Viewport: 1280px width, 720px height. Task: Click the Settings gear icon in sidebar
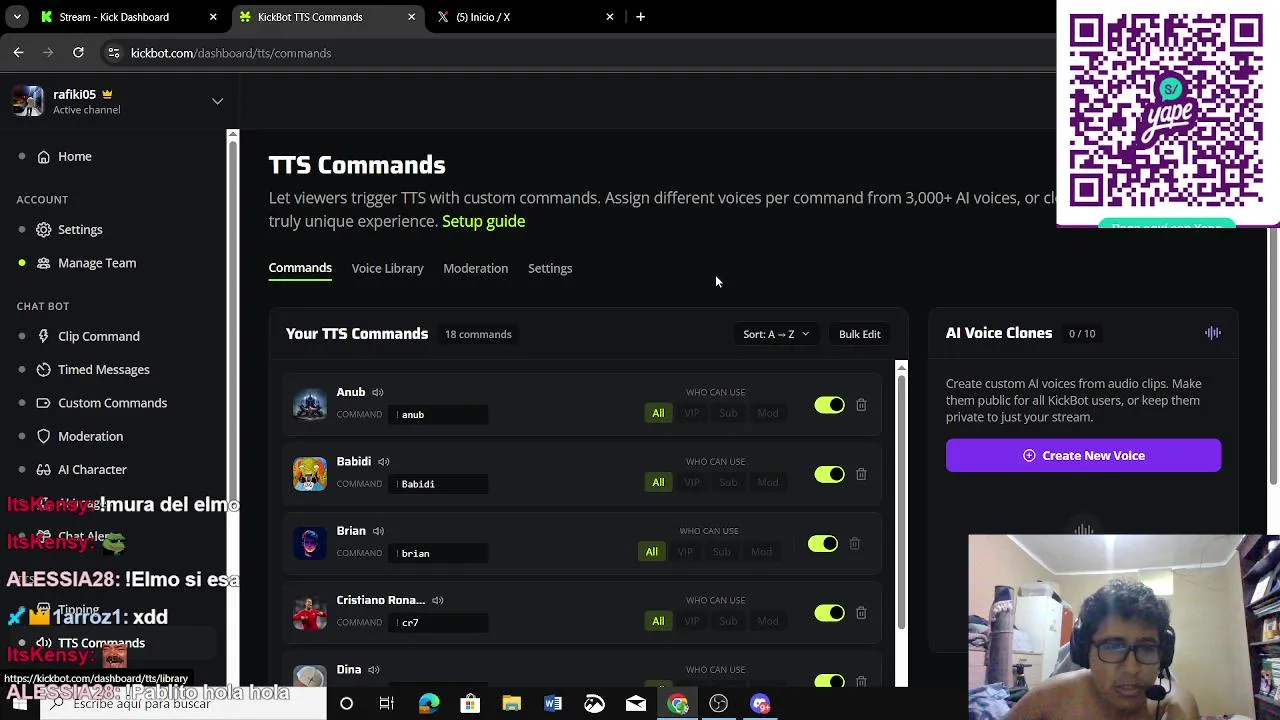point(44,230)
